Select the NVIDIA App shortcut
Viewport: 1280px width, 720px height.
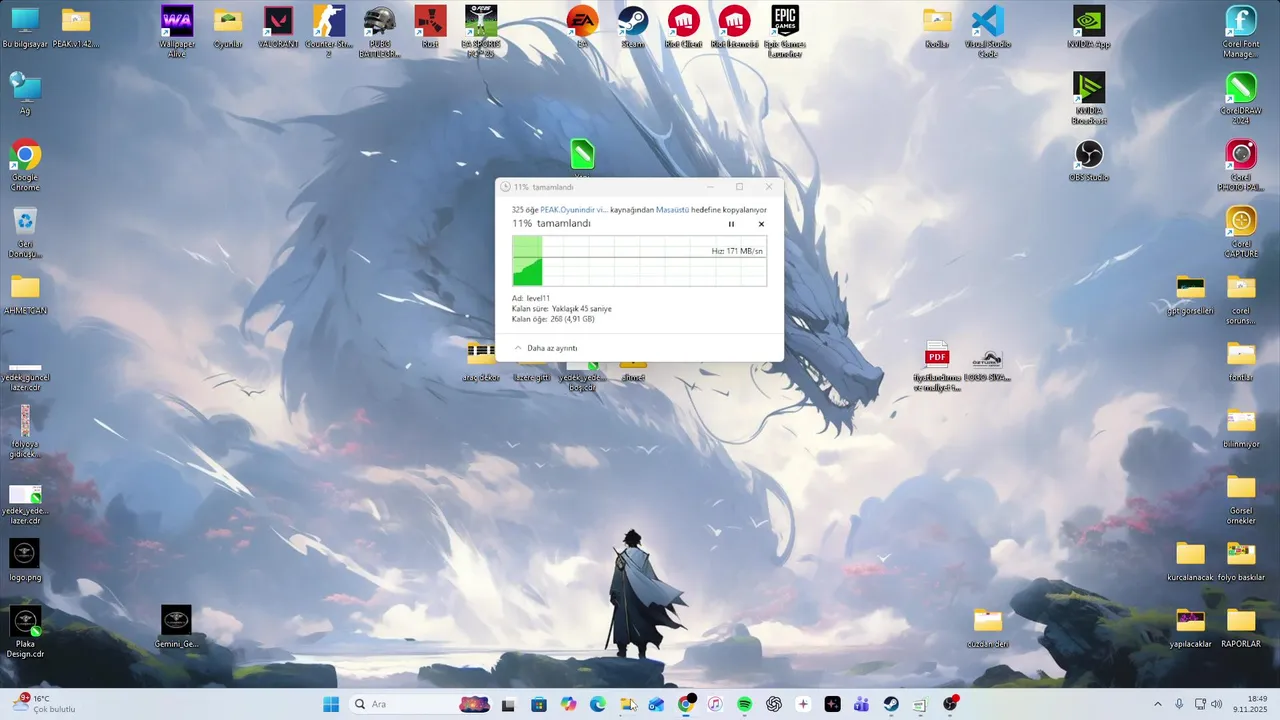pos(1089,28)
